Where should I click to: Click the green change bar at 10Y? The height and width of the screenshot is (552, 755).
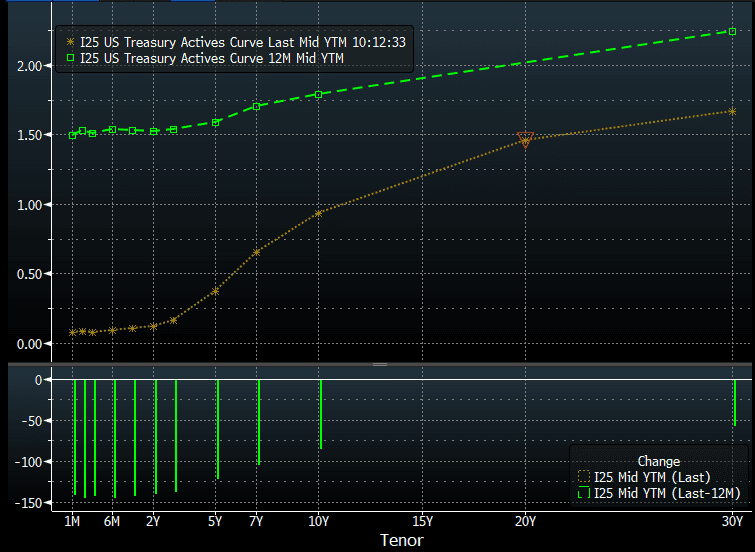tap(321, 414)
